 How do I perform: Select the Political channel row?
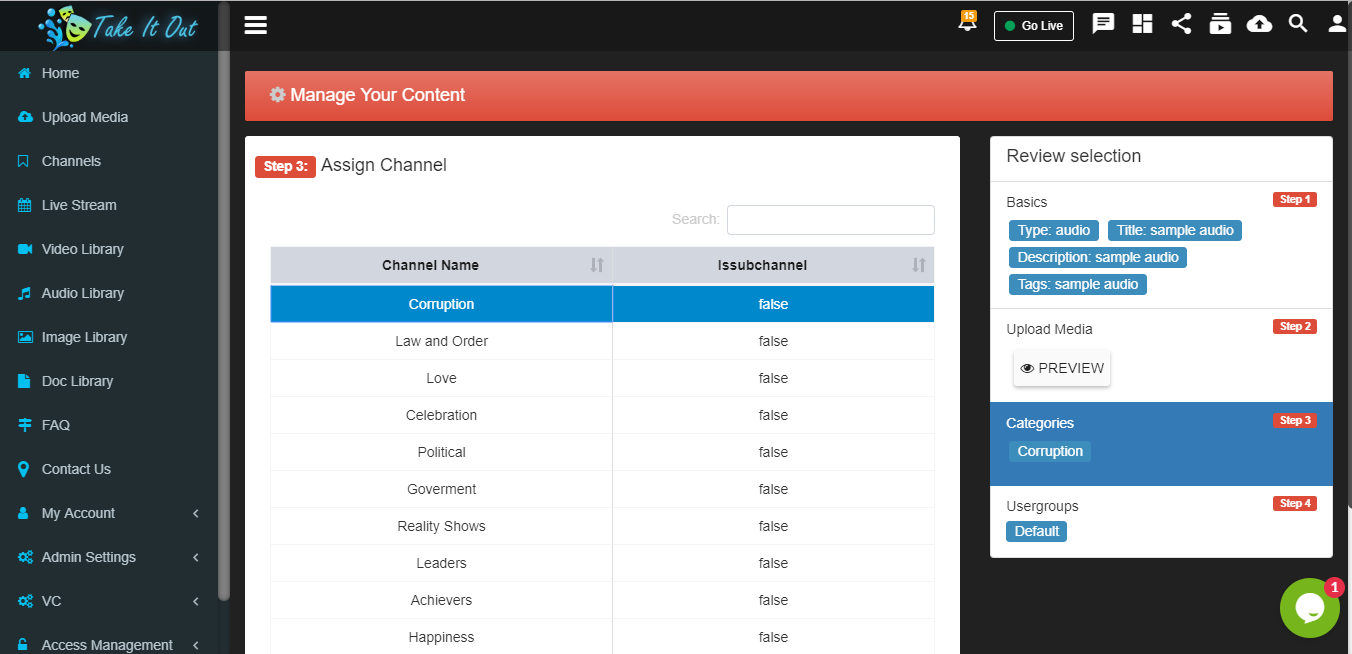pyautogui.click(x=602, y=452)
